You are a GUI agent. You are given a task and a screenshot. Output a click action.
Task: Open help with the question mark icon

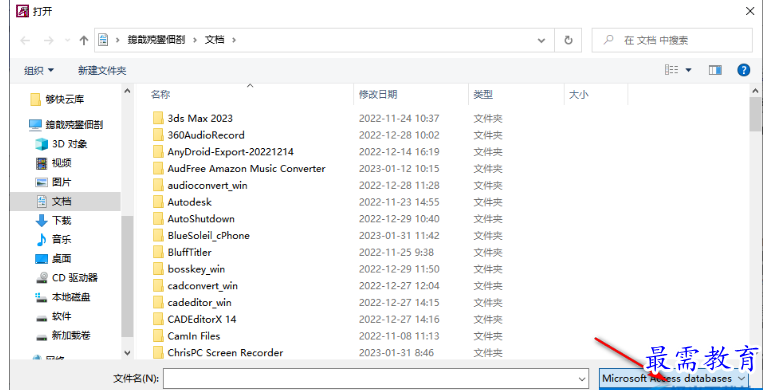[744, 70]
